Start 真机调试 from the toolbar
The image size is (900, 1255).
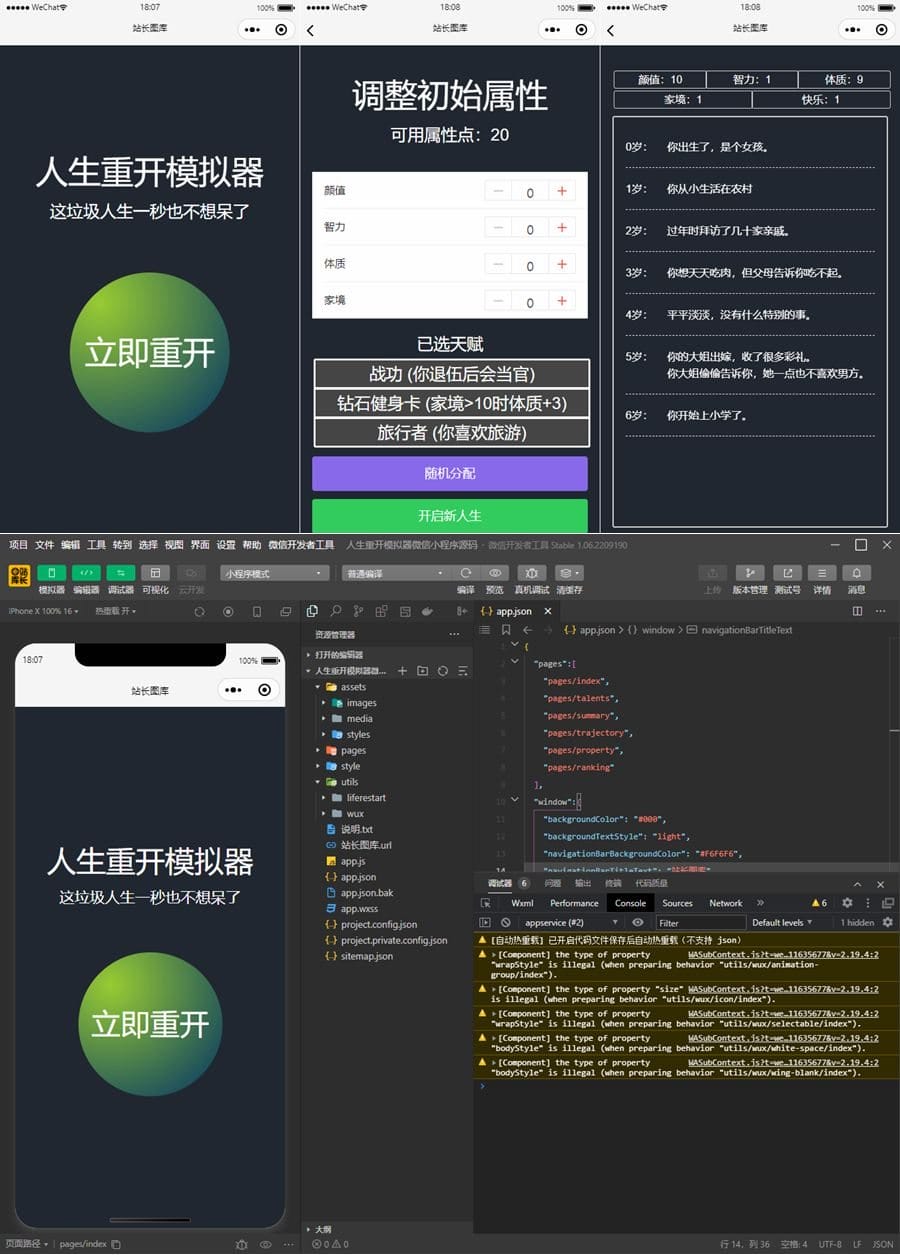pos(532,572)
